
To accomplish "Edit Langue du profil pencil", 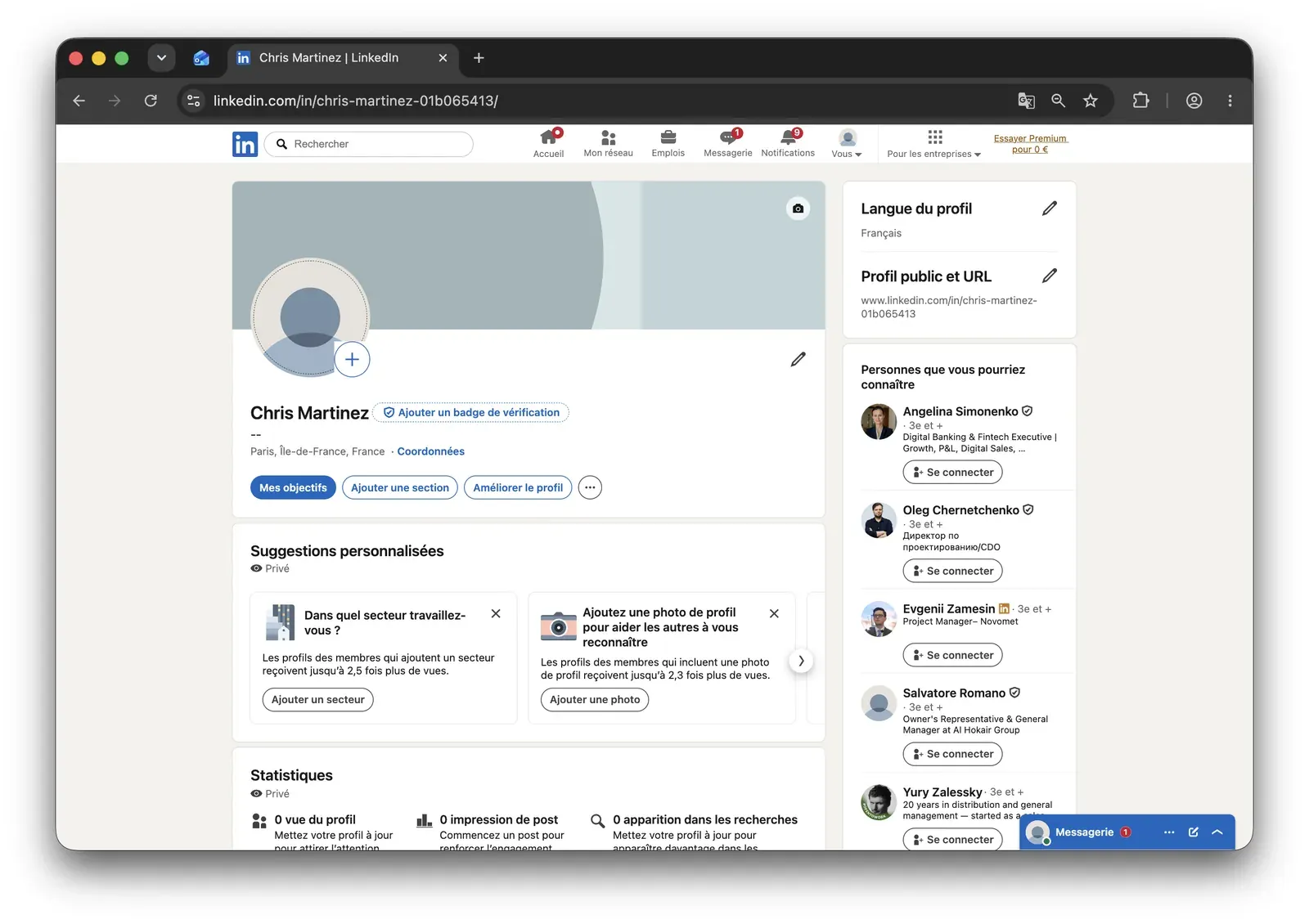I will click(1050, 209).
